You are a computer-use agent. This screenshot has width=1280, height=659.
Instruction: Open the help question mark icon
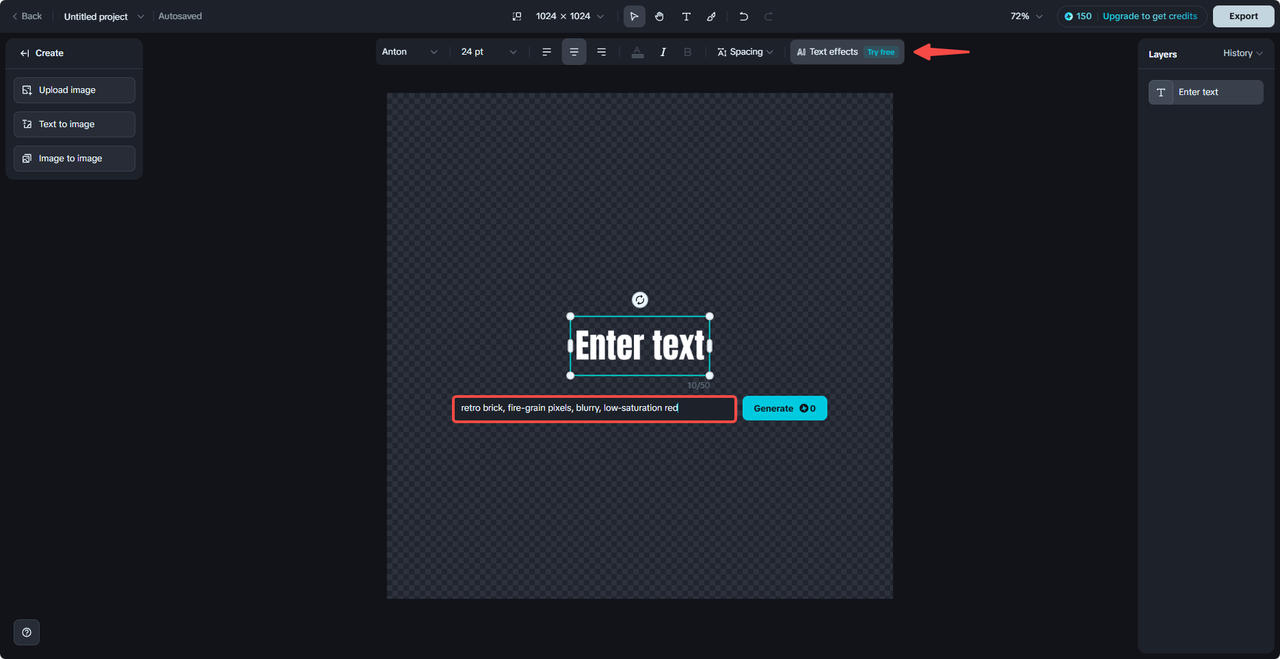click(27, 632)
